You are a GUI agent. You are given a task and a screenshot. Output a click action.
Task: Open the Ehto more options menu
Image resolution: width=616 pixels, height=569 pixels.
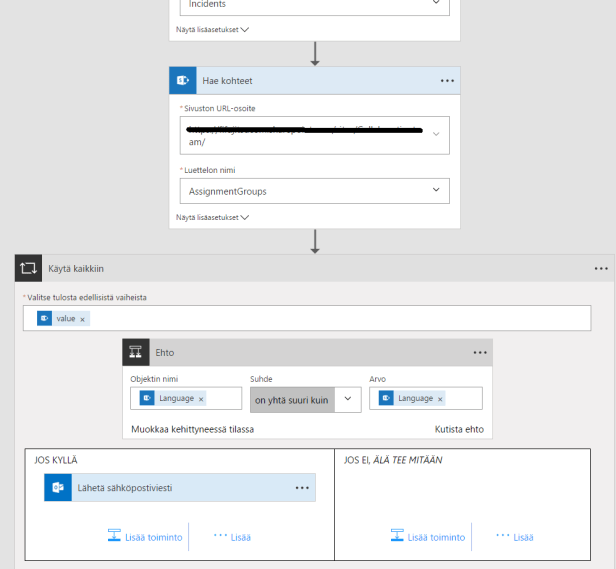click(480, 353)
